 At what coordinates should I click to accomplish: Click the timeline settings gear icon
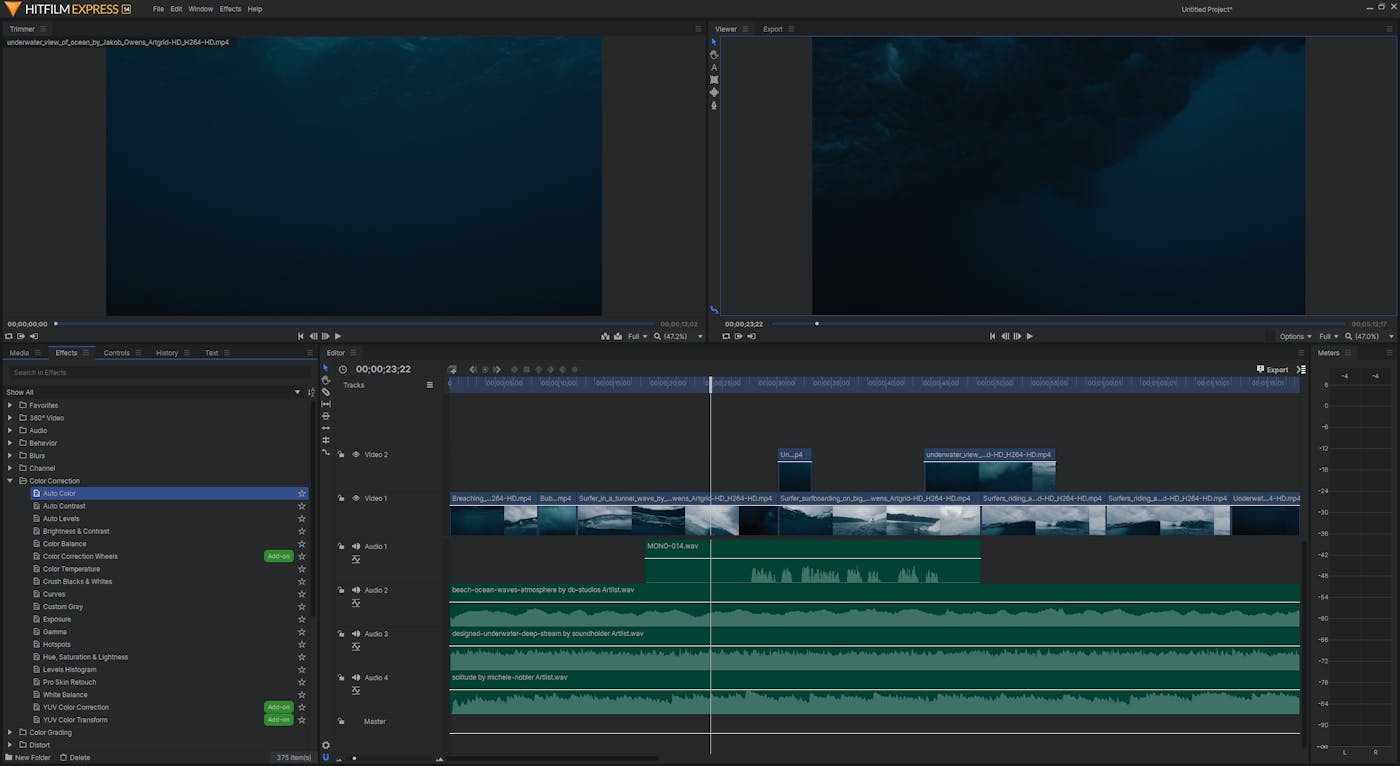pos(326,745)
